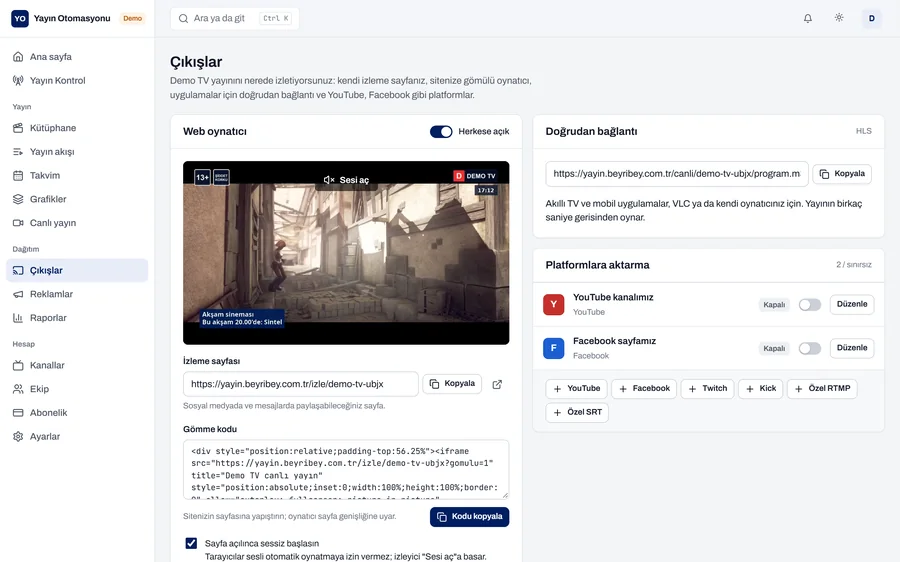Add a Facebook platform output

644,389
